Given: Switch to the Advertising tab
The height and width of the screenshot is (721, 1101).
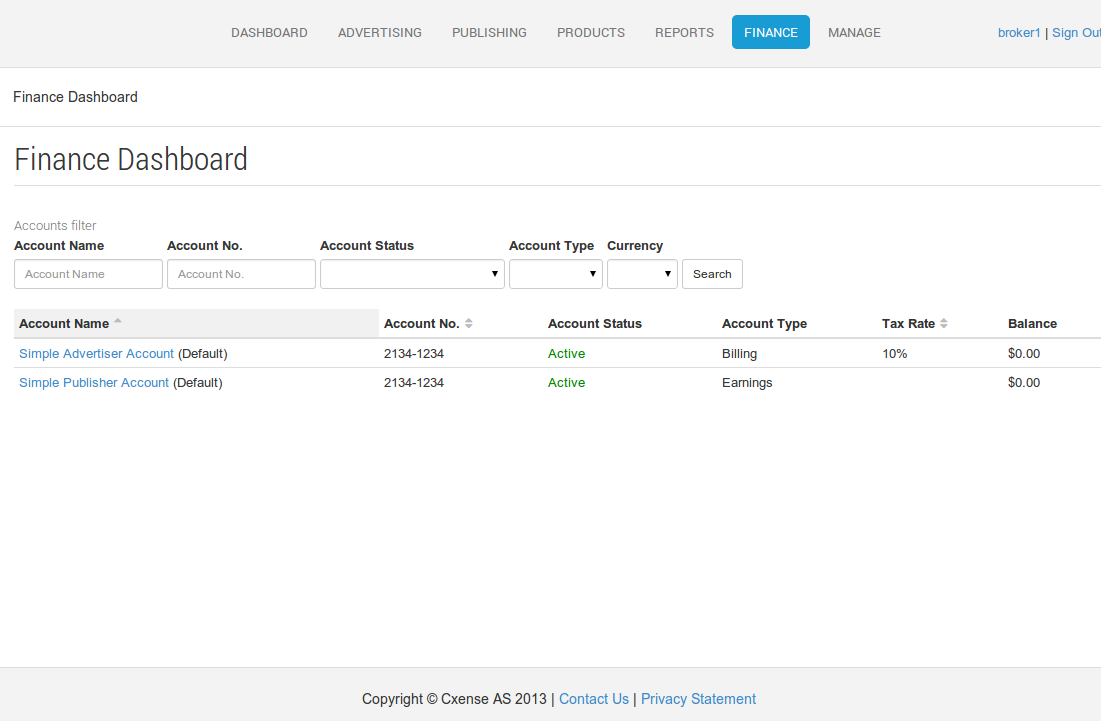Looking at the screenshot, I should (x=379, y=32).
